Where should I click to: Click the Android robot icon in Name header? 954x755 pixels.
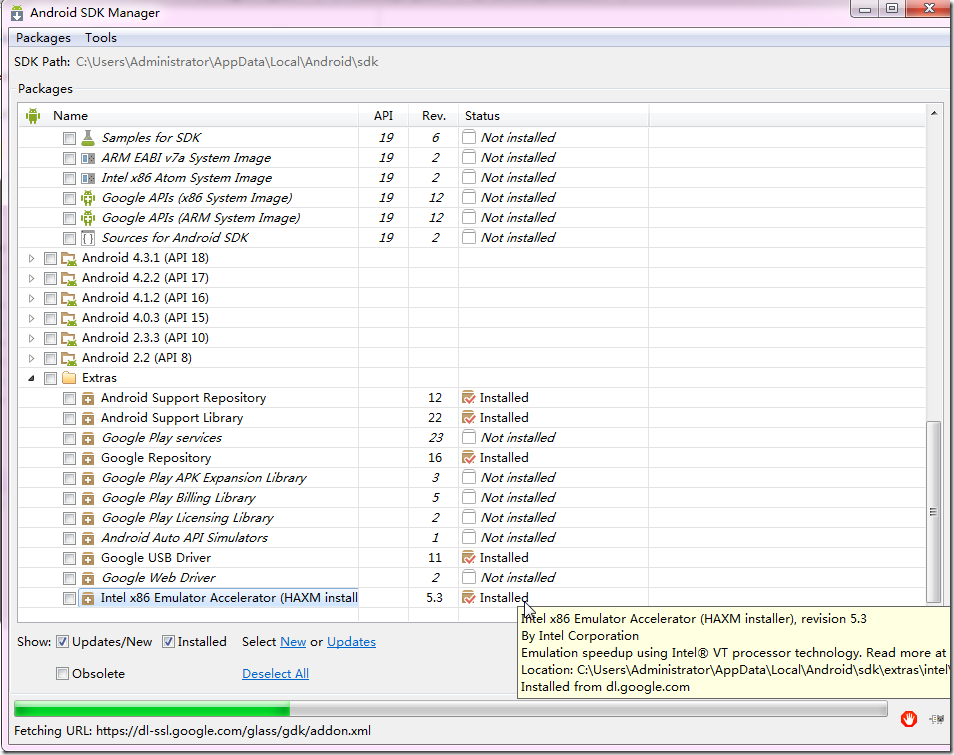point(33,116)
